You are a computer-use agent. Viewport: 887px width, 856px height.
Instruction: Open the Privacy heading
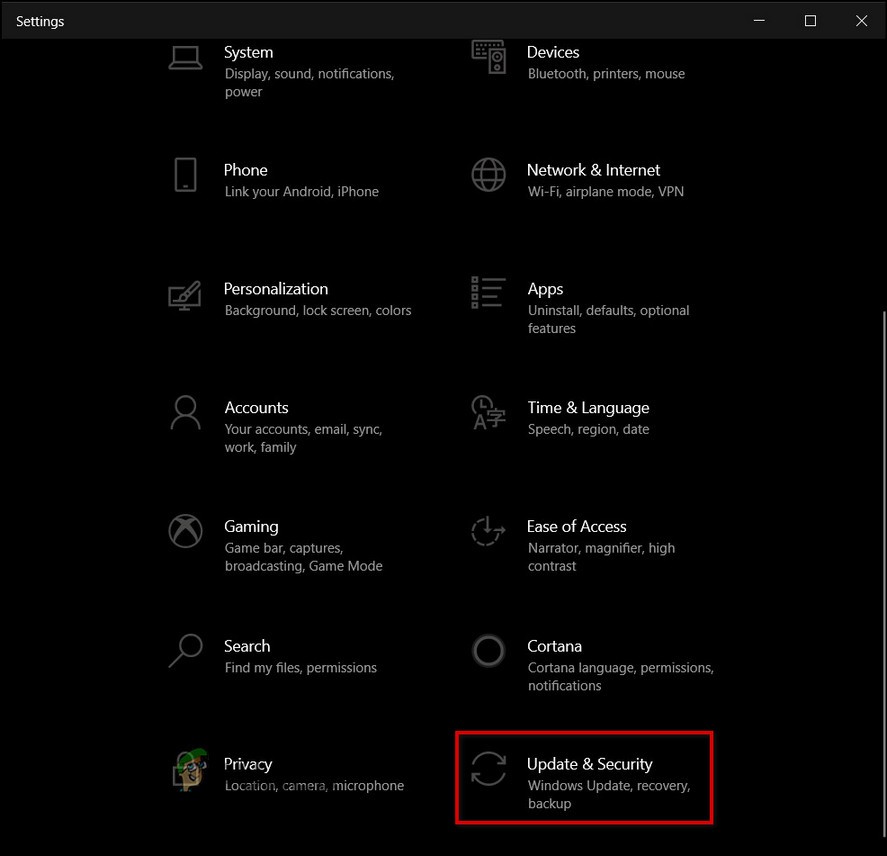(x=248, y=764)
